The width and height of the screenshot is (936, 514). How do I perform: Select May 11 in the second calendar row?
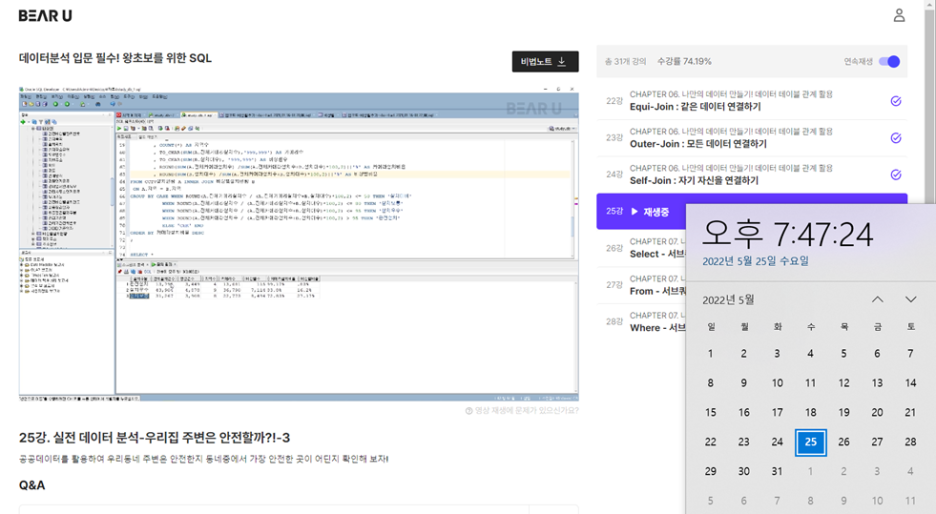pyautogui.click(x=811, y=383)
